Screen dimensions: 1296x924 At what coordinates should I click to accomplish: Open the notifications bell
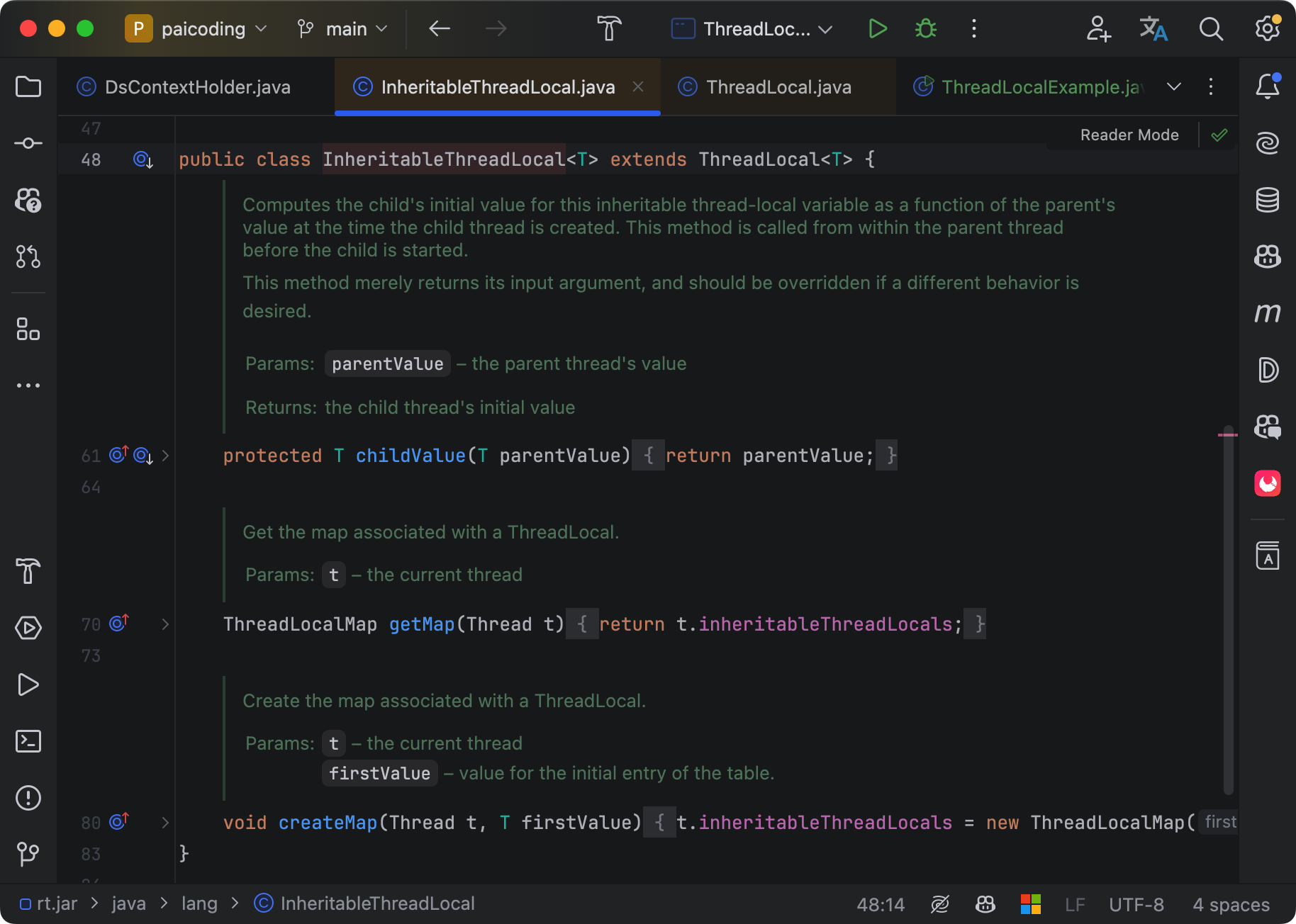tap(1268, 86)
